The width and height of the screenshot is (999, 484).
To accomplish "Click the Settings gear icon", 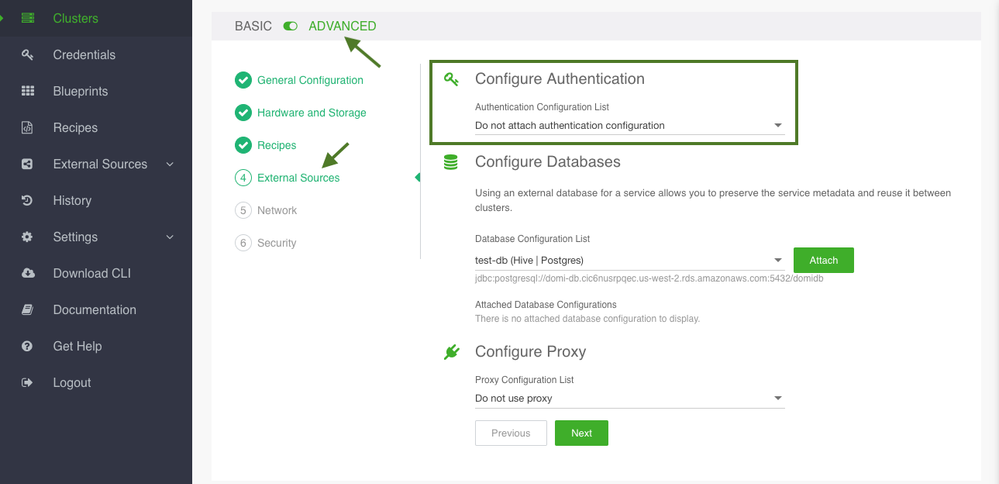I will [28, 237].
